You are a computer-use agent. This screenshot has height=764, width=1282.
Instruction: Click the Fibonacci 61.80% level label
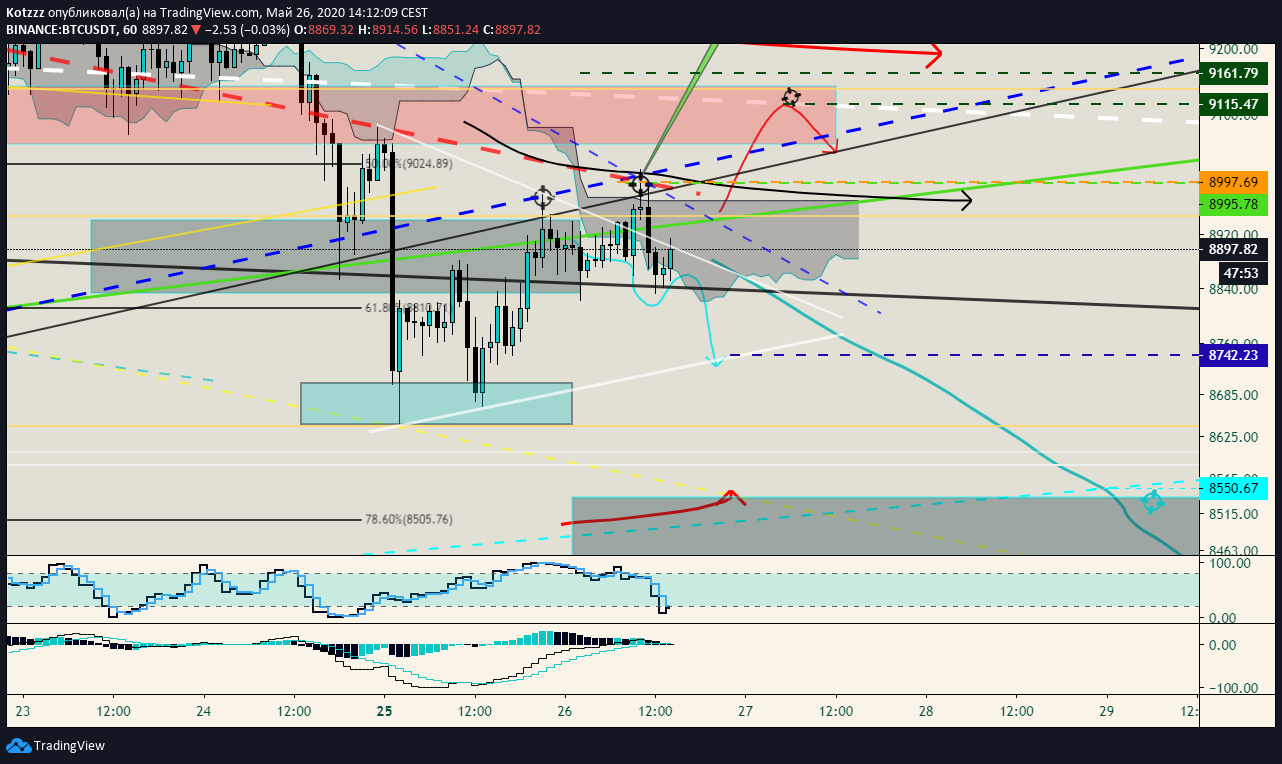point(409,308)
